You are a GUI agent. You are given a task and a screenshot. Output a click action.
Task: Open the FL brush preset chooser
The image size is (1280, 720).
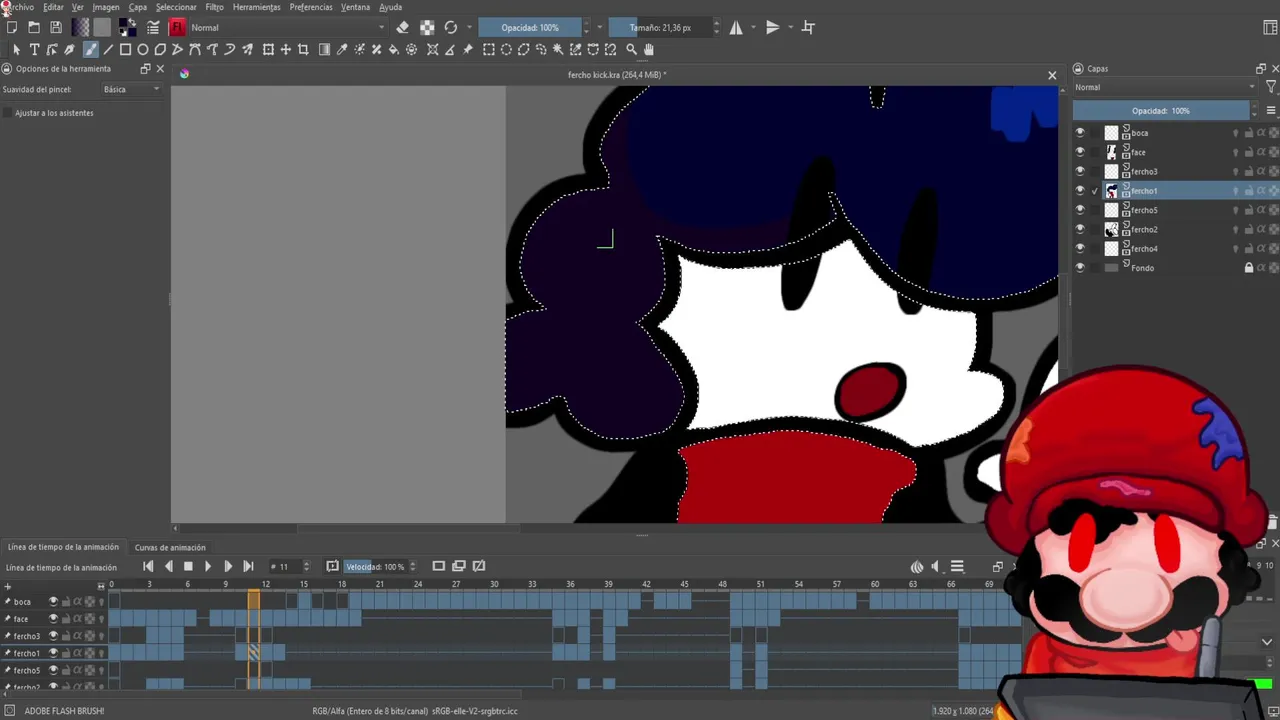pos(177,27)
